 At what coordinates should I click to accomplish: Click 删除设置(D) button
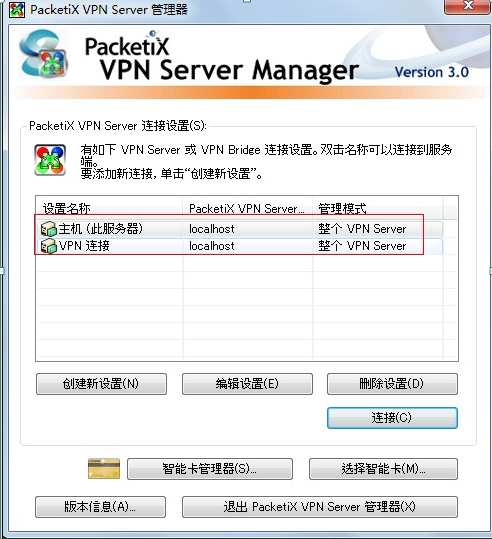(x=392, y=384)
